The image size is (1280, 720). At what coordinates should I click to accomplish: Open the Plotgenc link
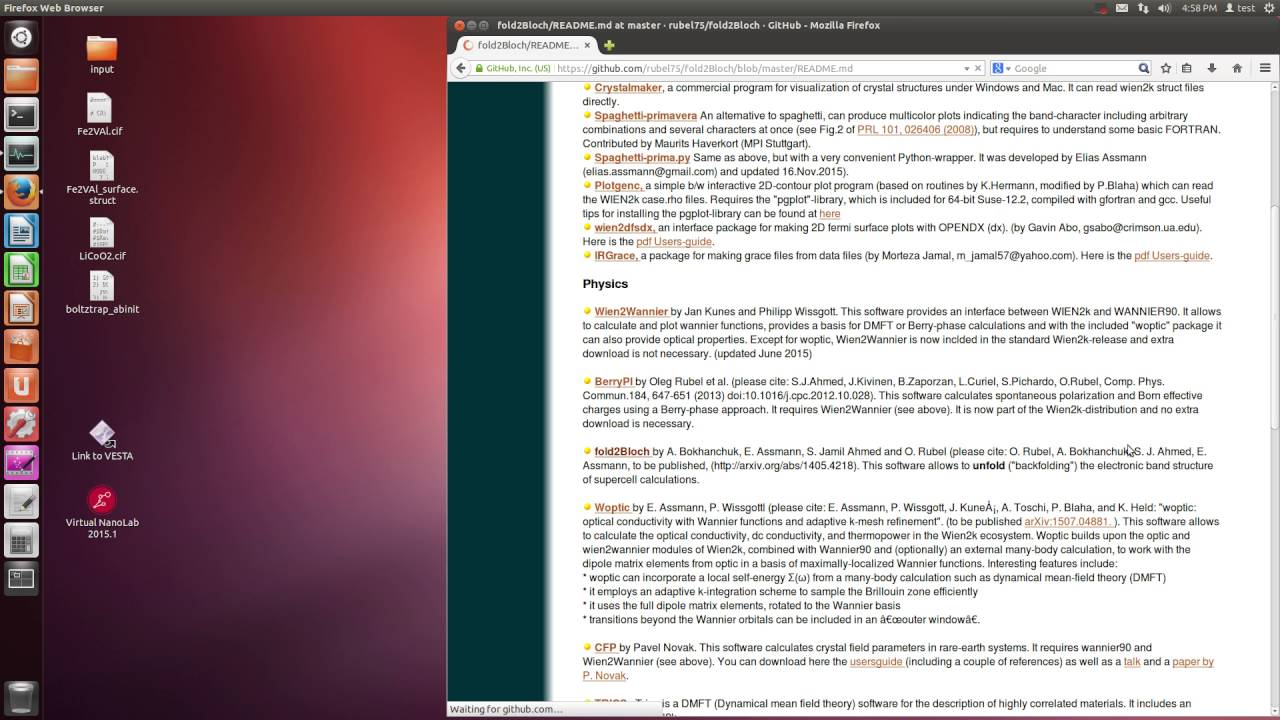[618, 186]
